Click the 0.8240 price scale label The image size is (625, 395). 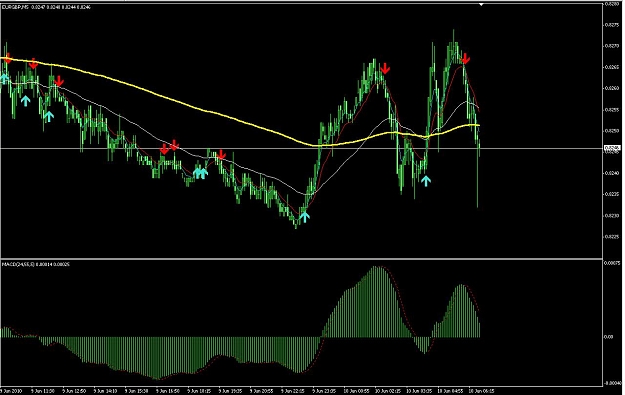pos(612,173)
